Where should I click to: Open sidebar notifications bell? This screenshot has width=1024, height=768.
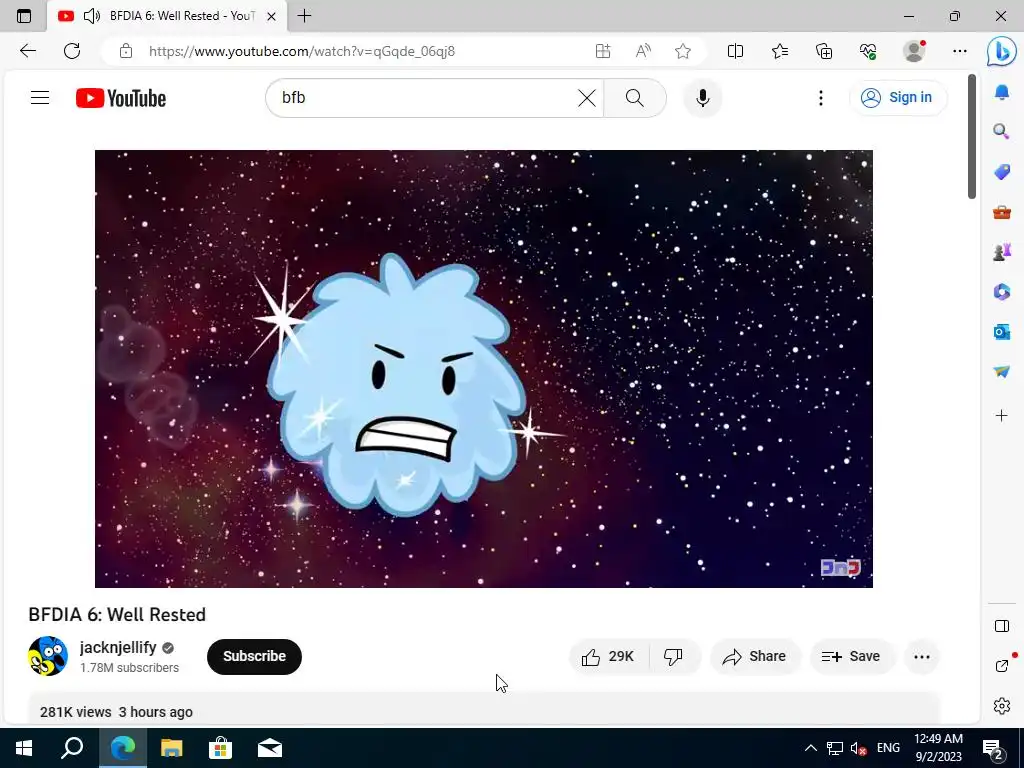tap(1002, 92)
